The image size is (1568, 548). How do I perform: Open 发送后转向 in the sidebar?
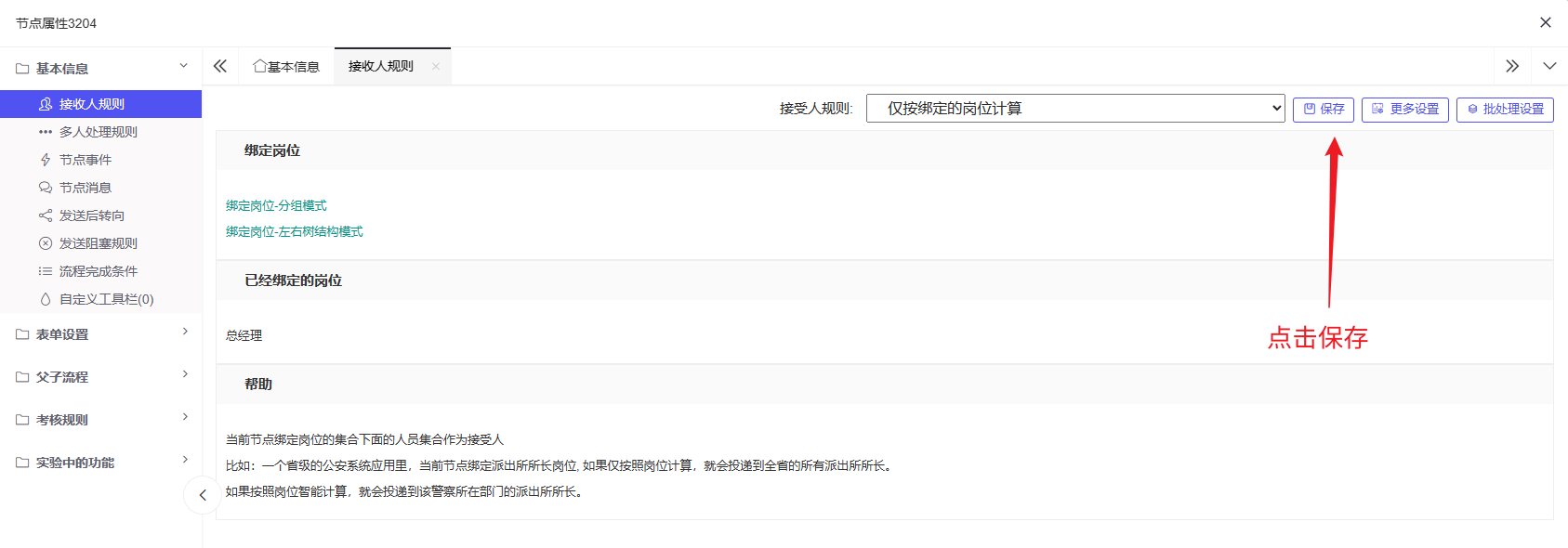coord(100,215)
